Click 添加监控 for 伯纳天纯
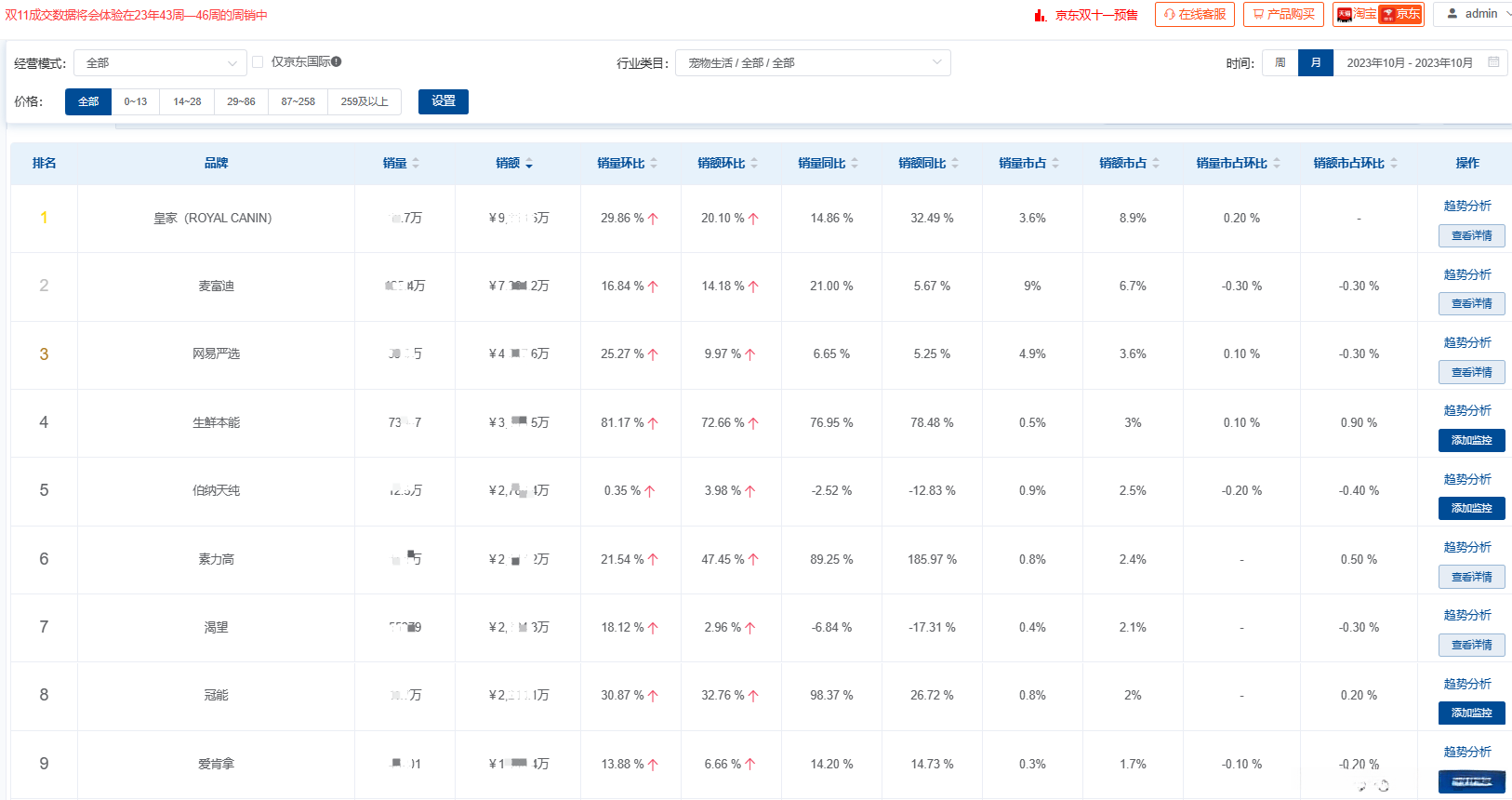The width and height of the screenshot is (1512, 800). tap(1472, 508)
